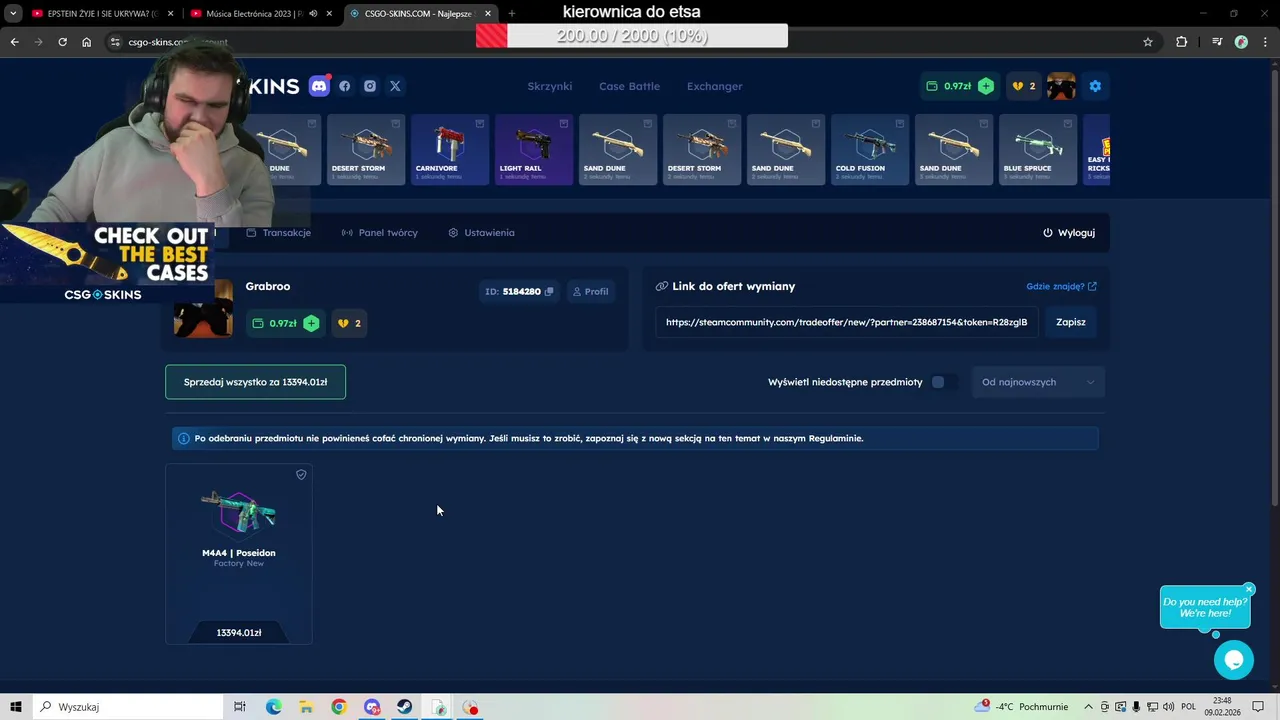The image size is (1280, 720).
Task: Go back with browser back arrow
Action: pyautogui.click(x=14, y=42)
